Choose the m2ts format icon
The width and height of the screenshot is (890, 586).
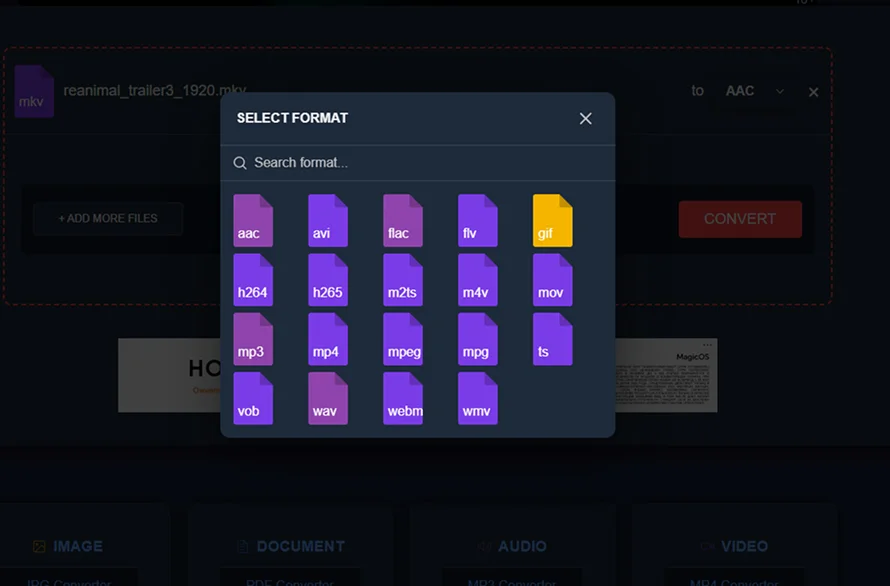403,280
